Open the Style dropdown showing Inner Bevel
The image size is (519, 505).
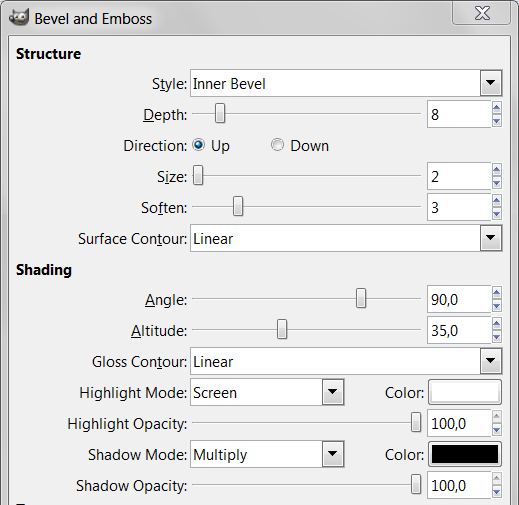point(346,83)
